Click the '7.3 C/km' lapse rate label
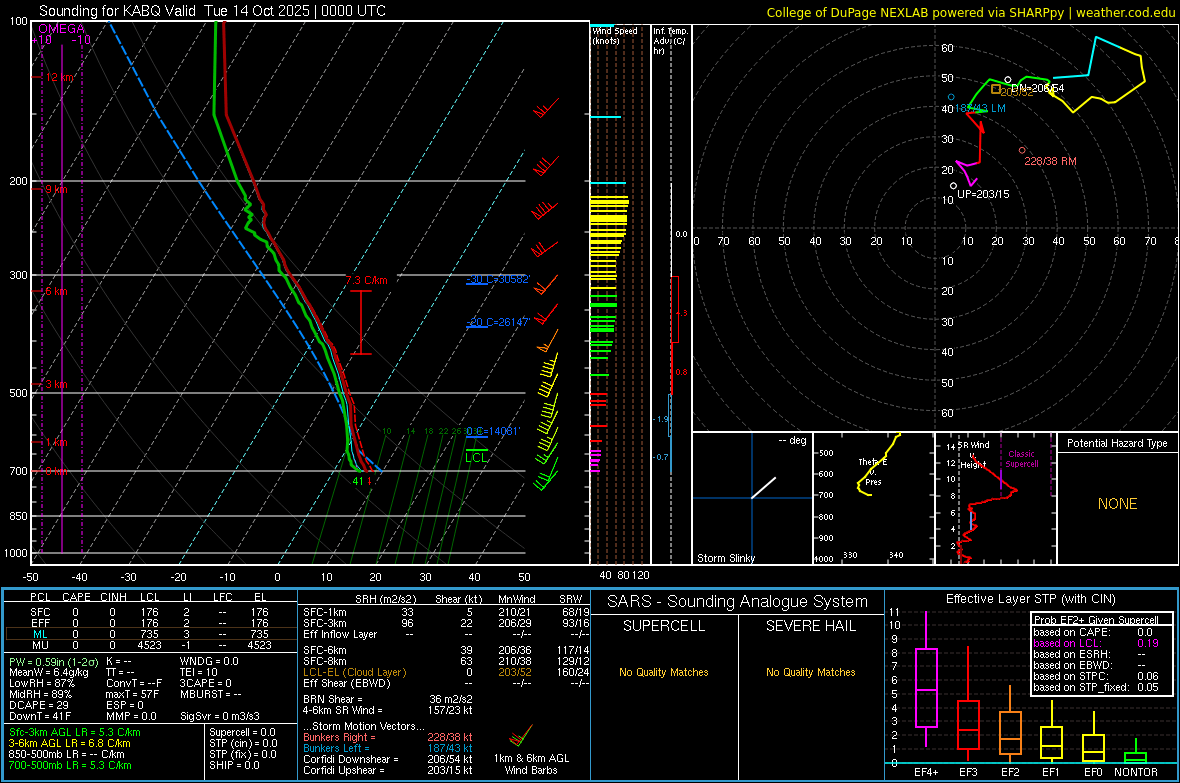 click(x=366, y=280)
